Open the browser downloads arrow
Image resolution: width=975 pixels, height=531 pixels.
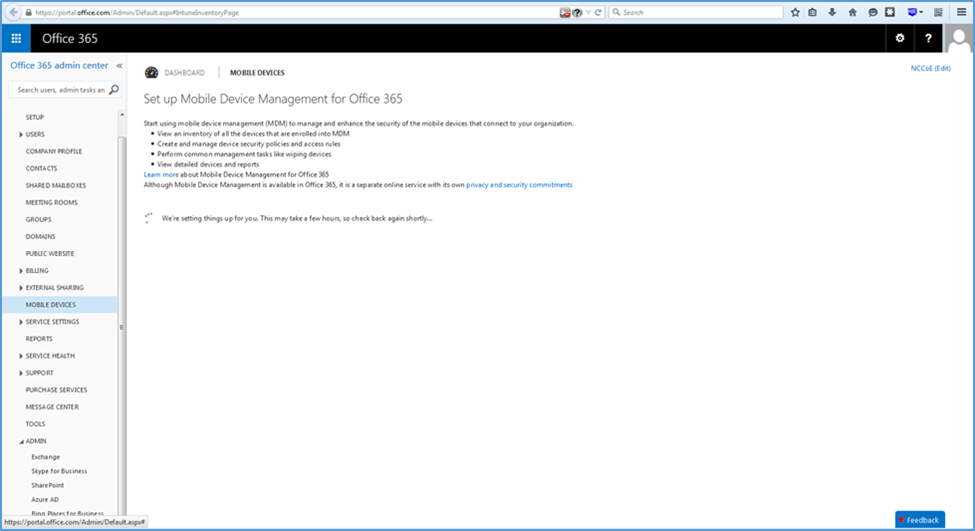[x=833, y=12]
